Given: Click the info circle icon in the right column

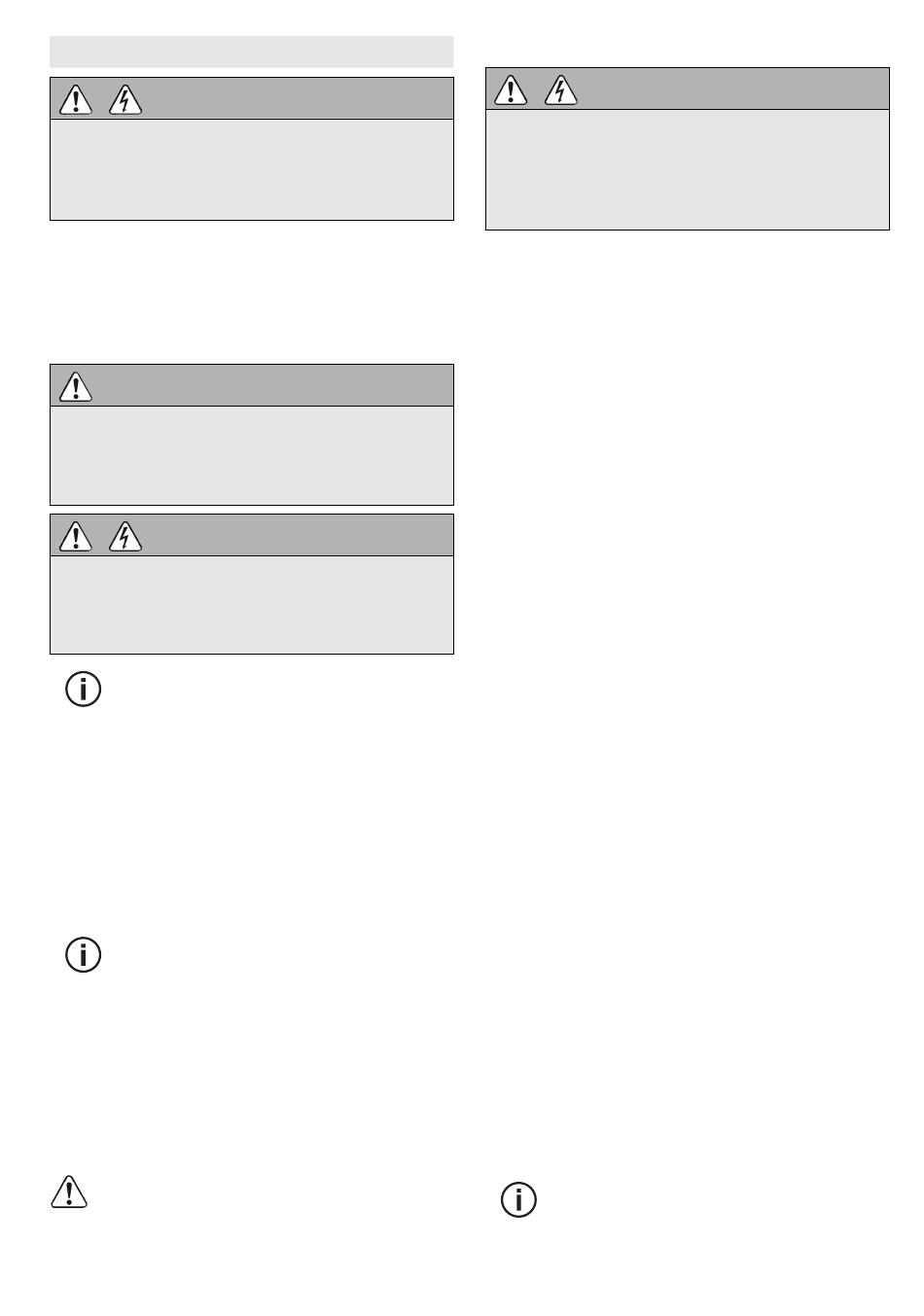Looking at the screenshot, I should click(x=518, y=1199).
